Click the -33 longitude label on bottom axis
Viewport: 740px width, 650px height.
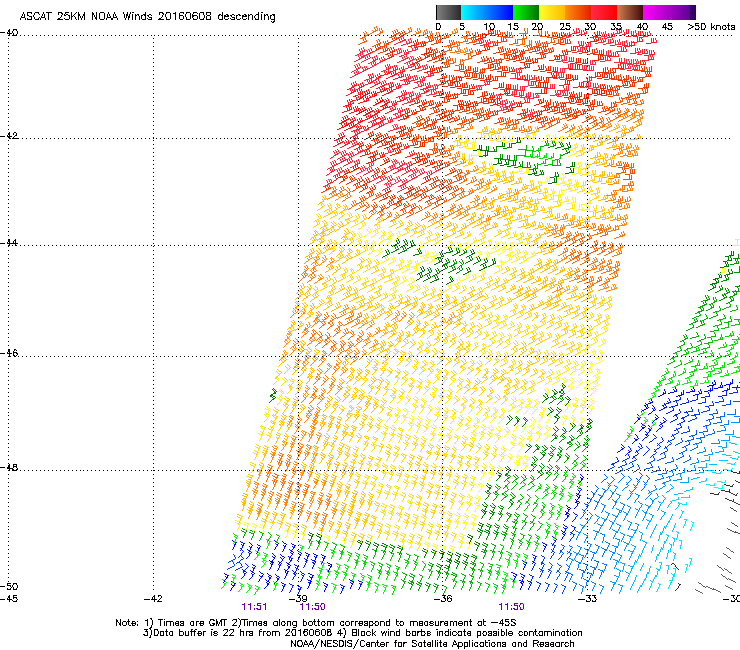click(x=587, y=599)
